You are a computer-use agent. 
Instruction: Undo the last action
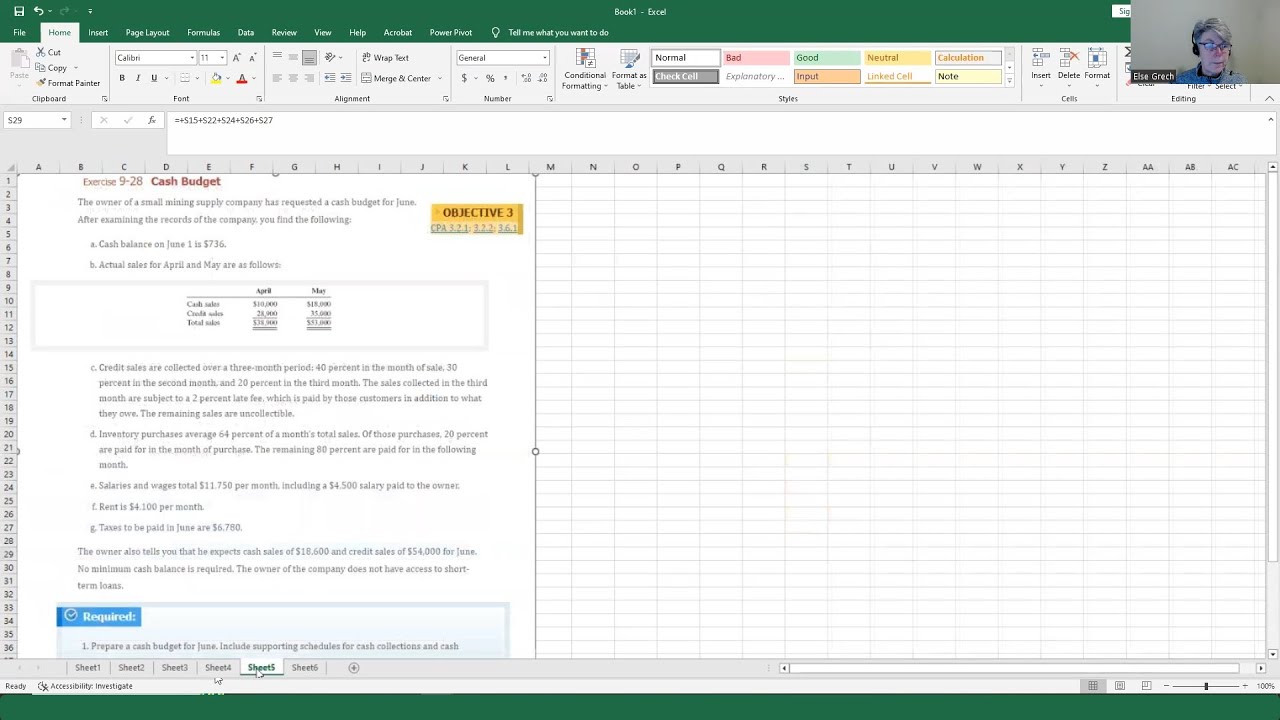pos(39,11)
